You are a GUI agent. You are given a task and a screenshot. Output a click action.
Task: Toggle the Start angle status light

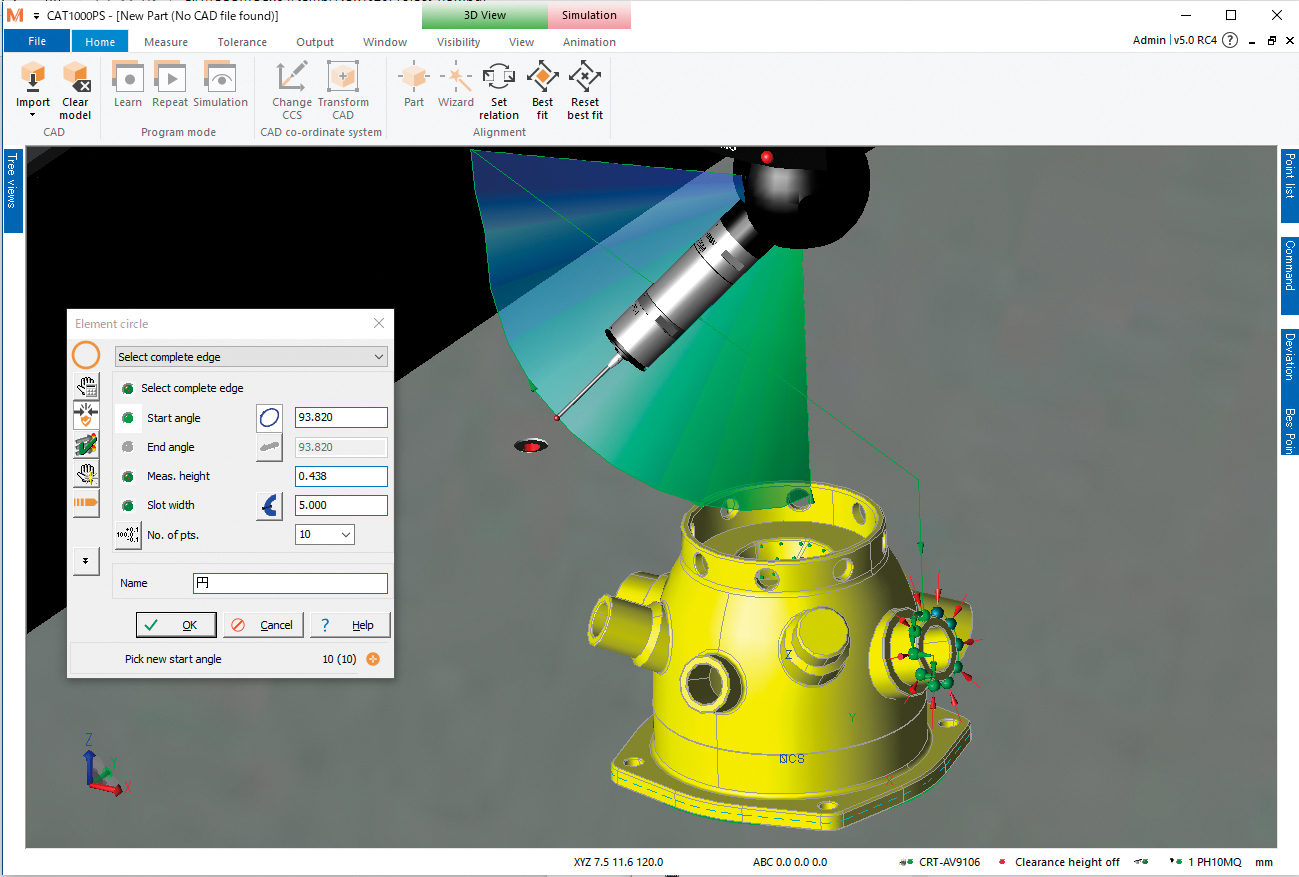click(128, 418)
